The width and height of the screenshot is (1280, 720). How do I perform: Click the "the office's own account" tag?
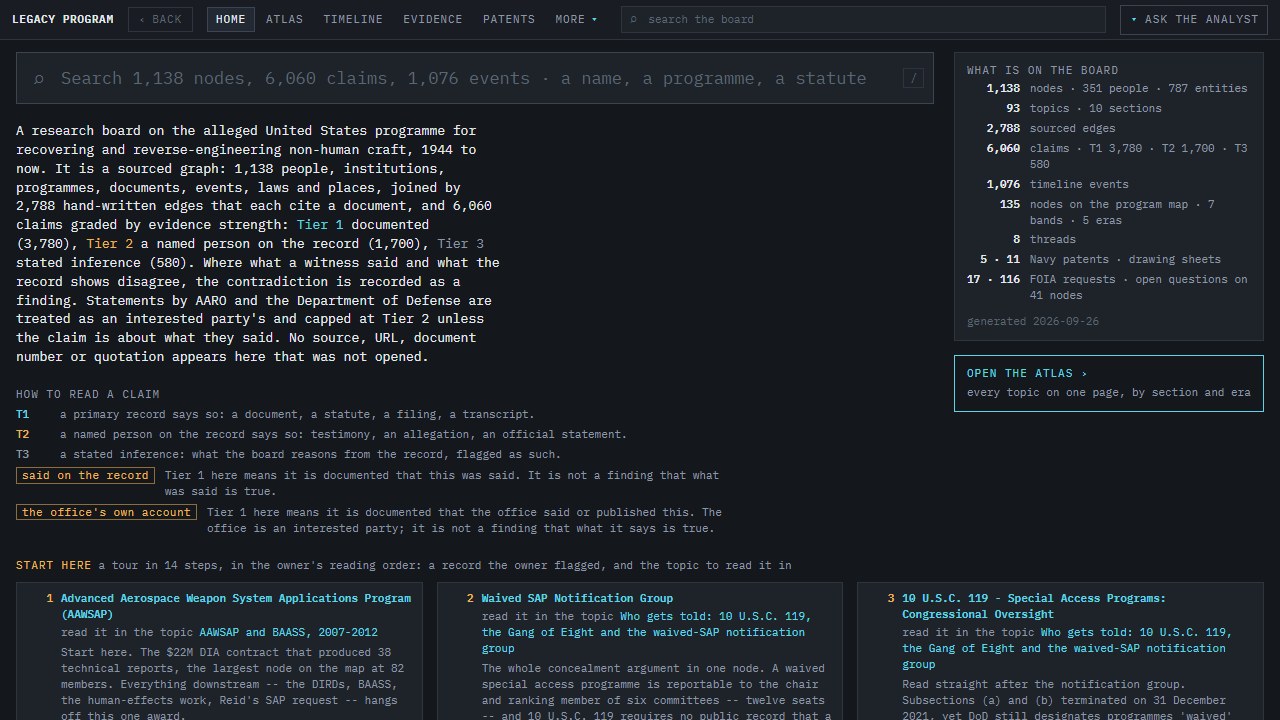106,512
